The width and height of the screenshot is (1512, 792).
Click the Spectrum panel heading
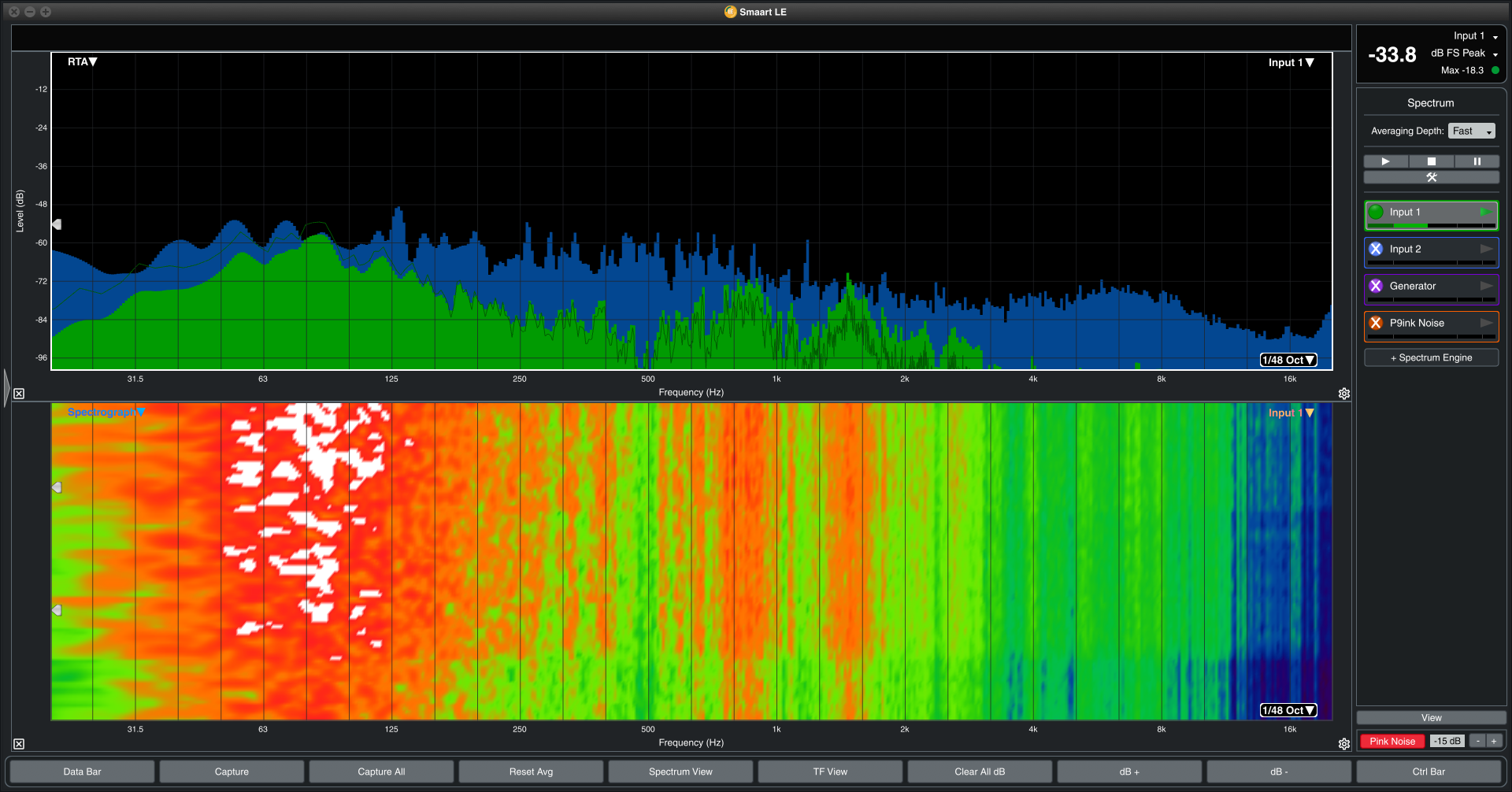(1431, 103)
